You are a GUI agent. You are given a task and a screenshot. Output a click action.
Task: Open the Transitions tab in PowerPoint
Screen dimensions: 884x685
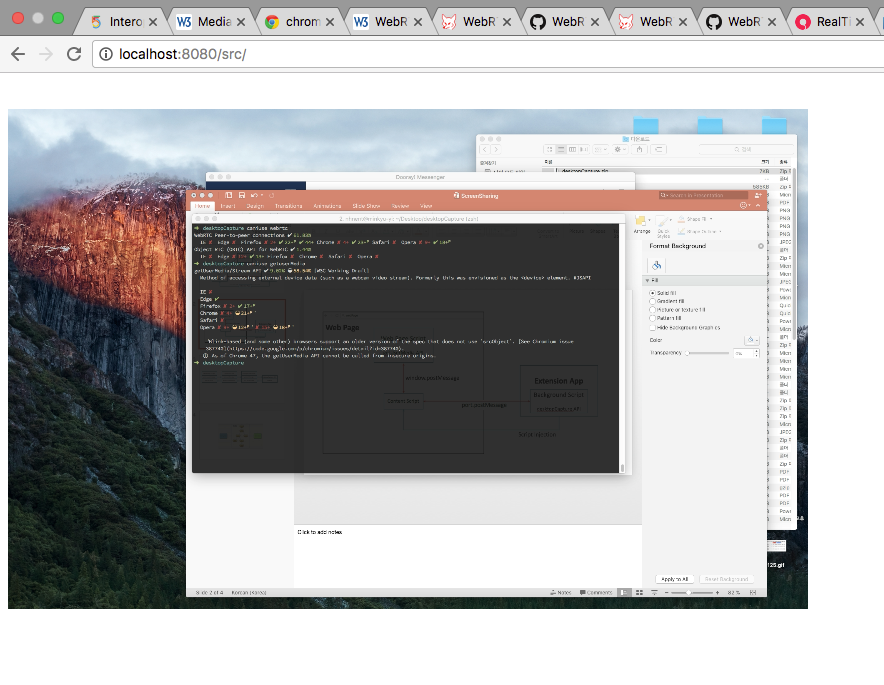click(x=289, y=206)
